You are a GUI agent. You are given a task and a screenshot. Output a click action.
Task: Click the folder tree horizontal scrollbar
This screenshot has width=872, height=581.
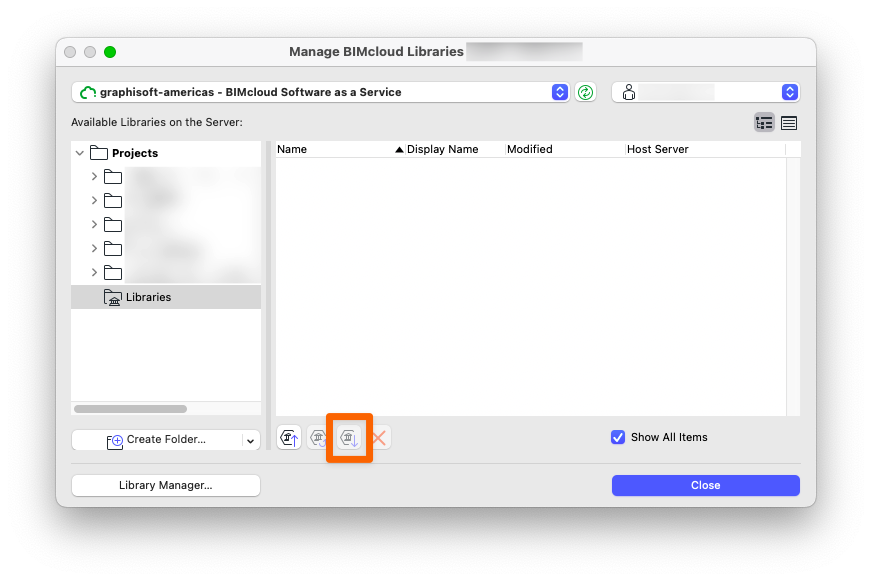131,409
